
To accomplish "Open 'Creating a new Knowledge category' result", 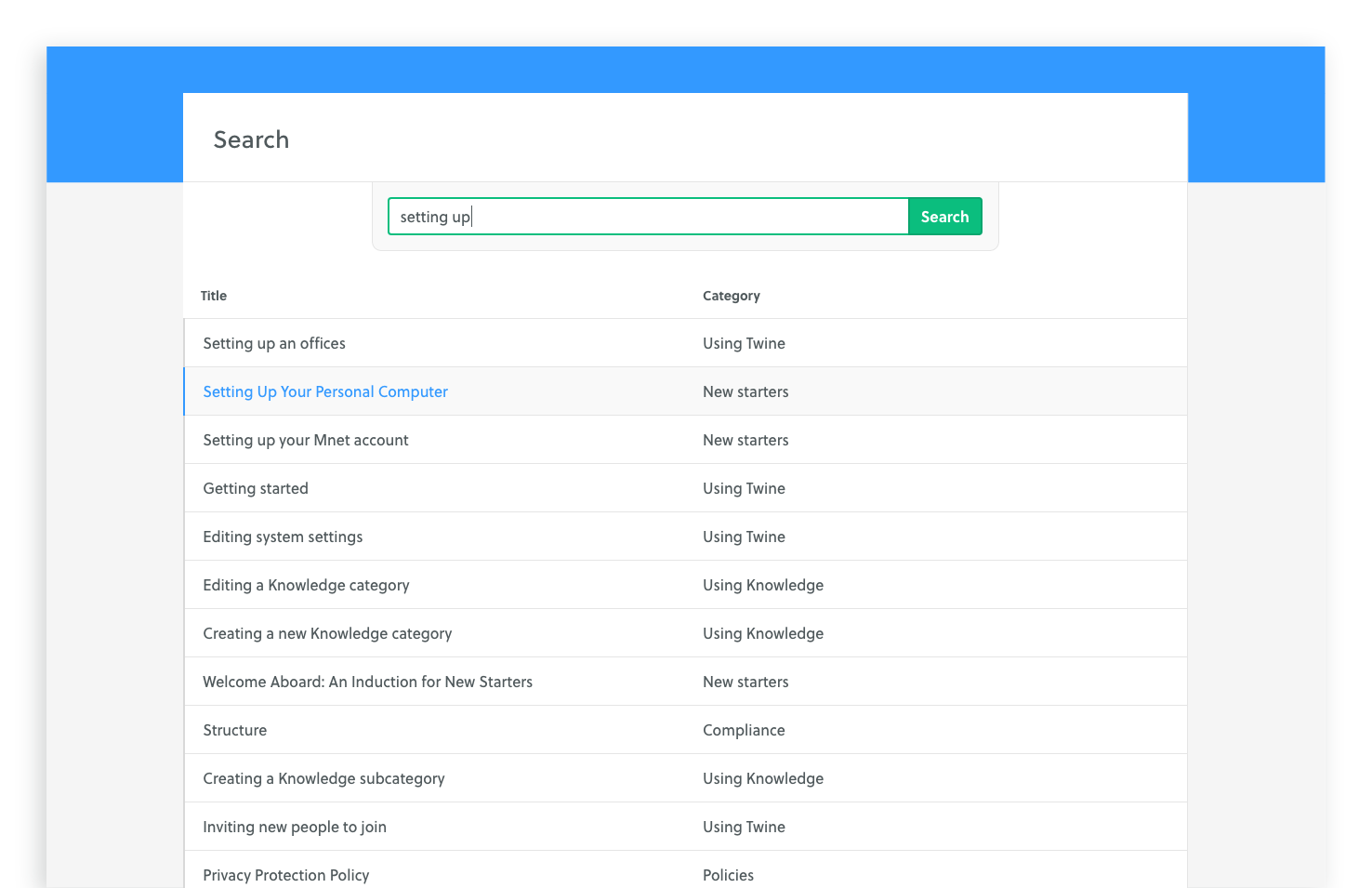I will click(327, 633).
